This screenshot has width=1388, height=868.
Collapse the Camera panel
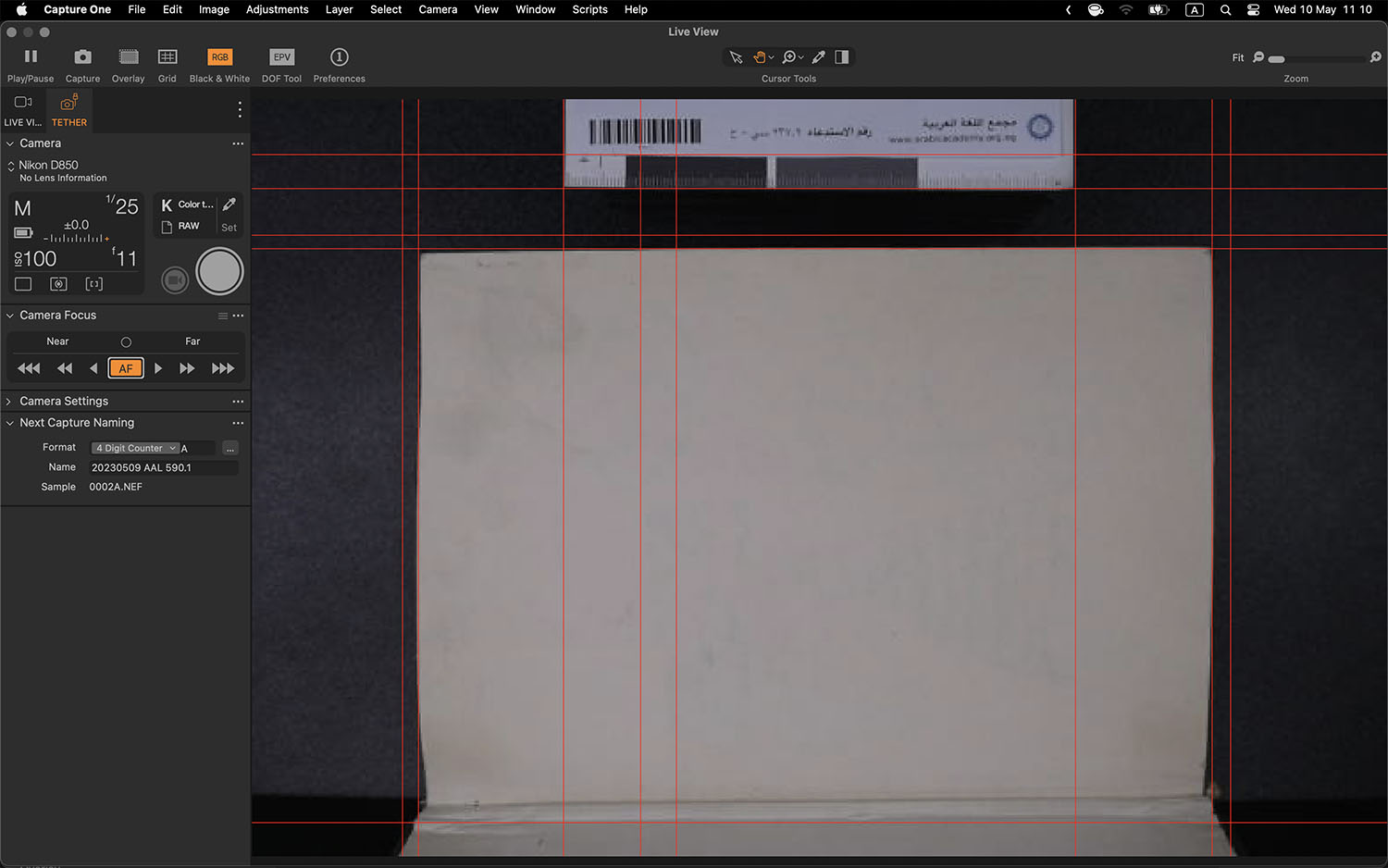coord(10,143)
